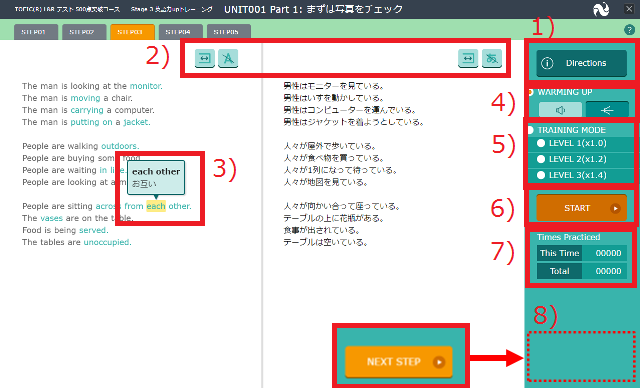Switch to the STEP02 tab
Image resolution: width=640 pixels, height=388 pixels.
[x=84, y=32]
